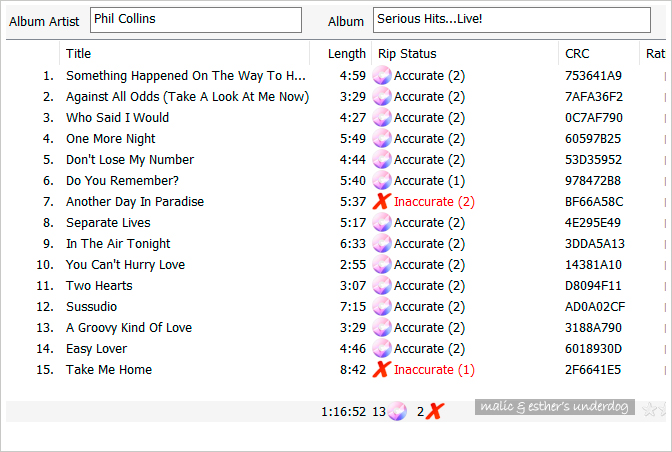Click the Rat column header
This screenshot has width=672, height=452.
(655, 54)
